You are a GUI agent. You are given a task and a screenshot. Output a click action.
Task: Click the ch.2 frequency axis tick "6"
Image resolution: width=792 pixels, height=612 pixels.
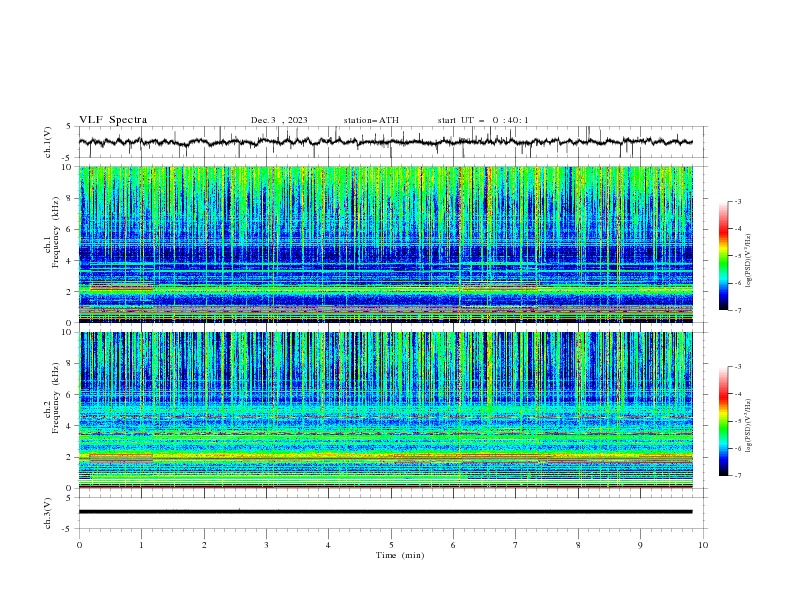click(69, 395)
